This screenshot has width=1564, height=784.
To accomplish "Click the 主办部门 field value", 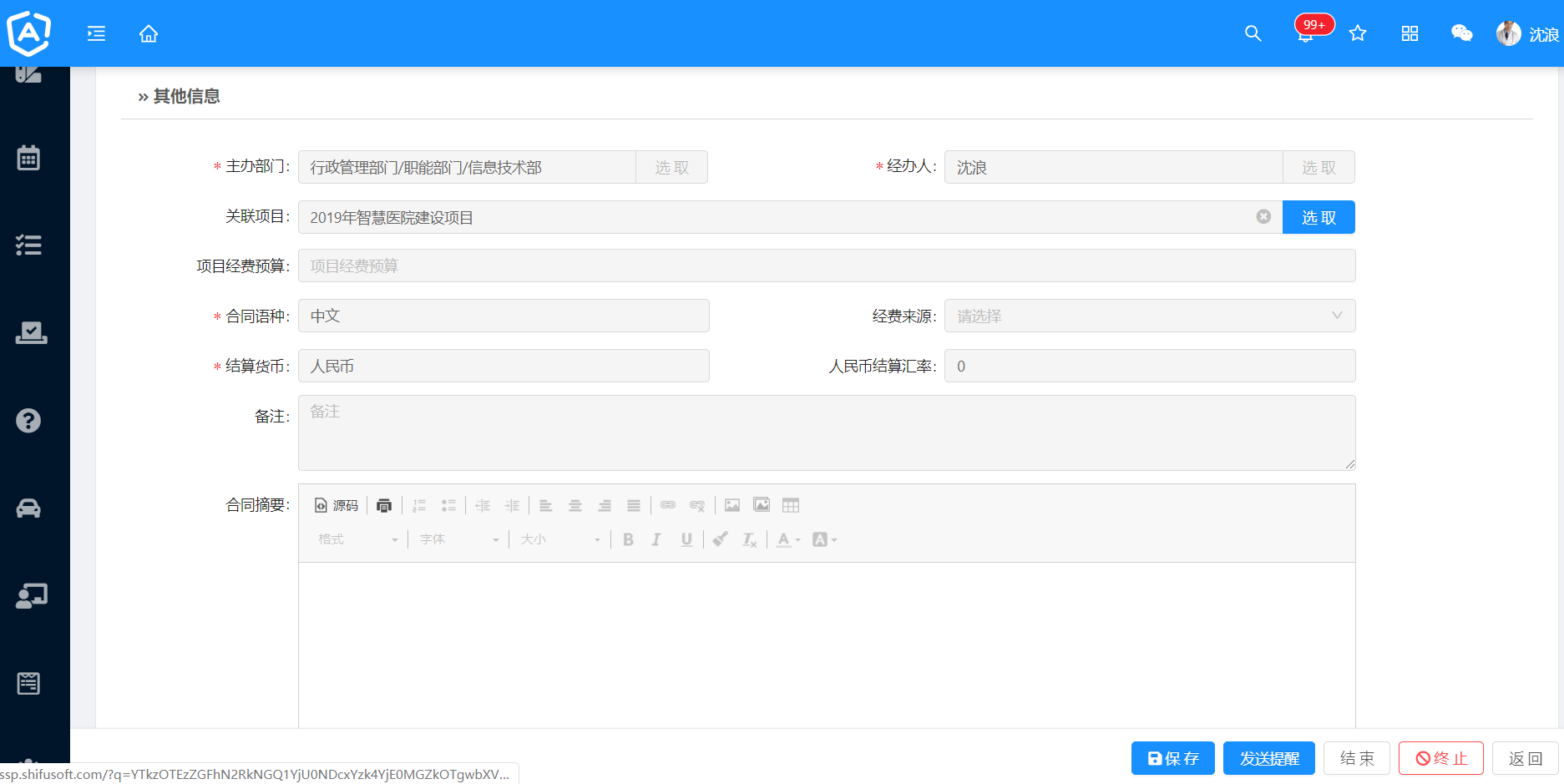I will coord(467,167).
